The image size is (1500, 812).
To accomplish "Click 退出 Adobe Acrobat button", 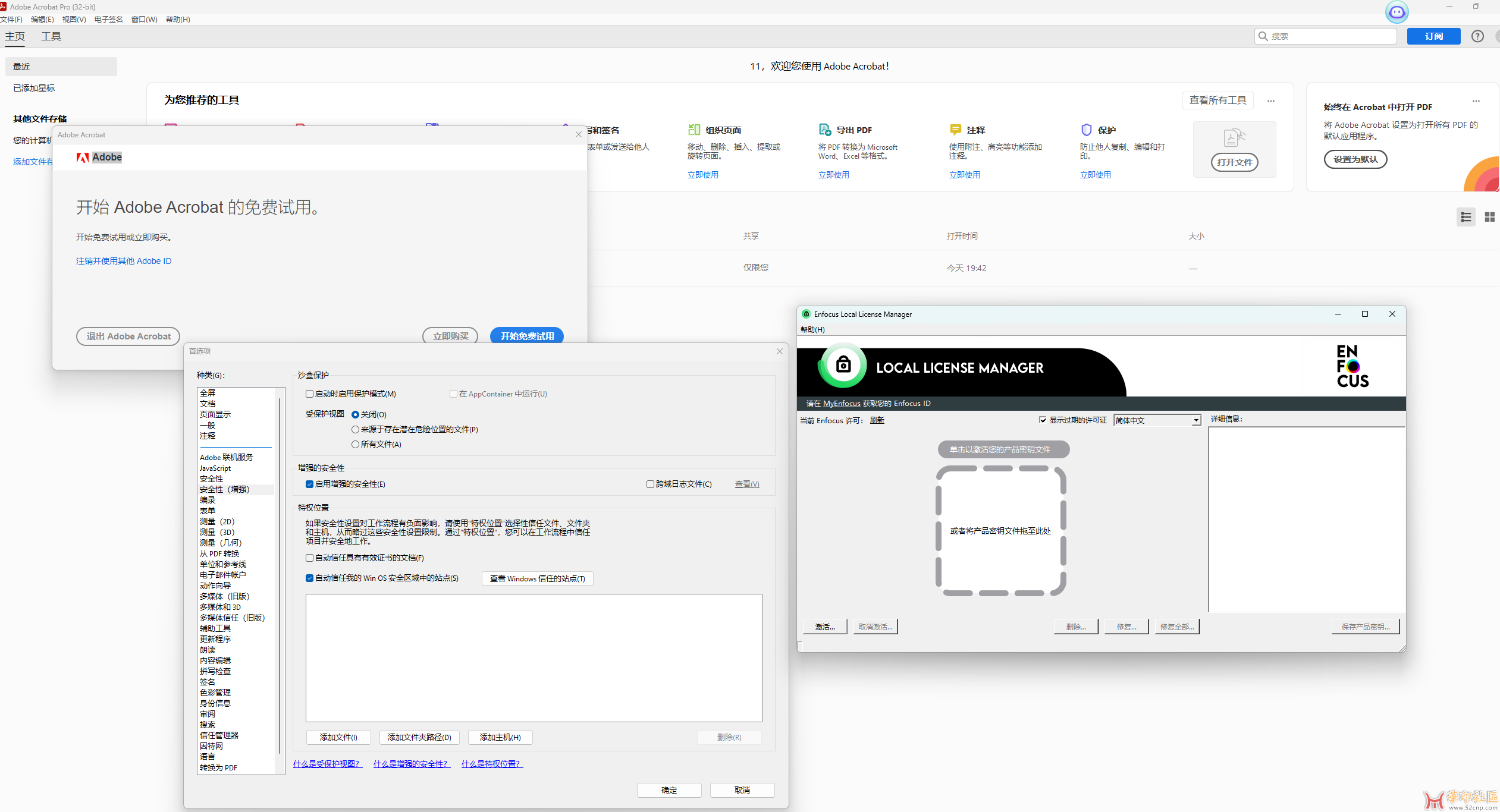I will 128,336.
